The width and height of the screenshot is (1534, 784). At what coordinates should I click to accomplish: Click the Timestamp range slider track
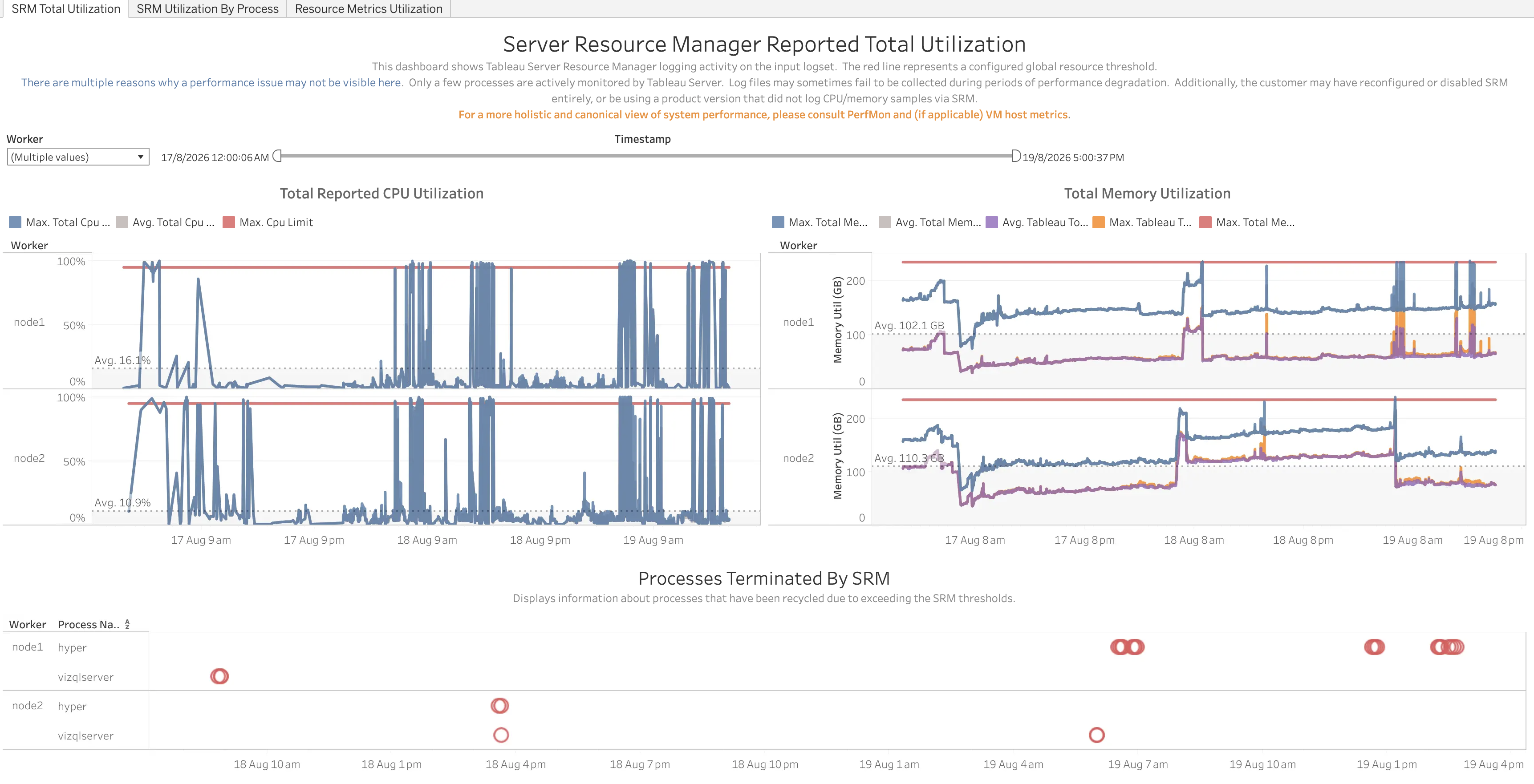click(x=647, y=156)
